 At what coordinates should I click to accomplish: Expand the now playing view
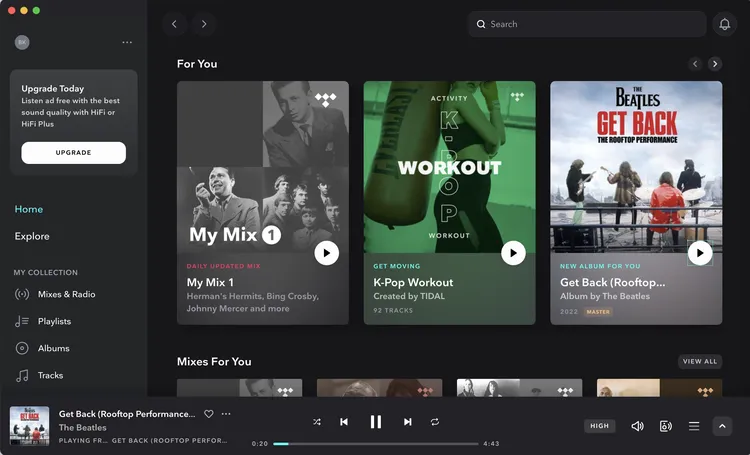pos(722,426)
